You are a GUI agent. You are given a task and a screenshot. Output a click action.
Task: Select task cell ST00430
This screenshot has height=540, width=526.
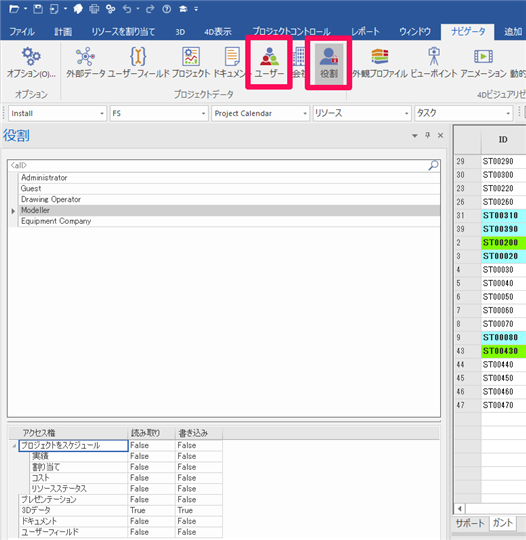click(503, 351)
